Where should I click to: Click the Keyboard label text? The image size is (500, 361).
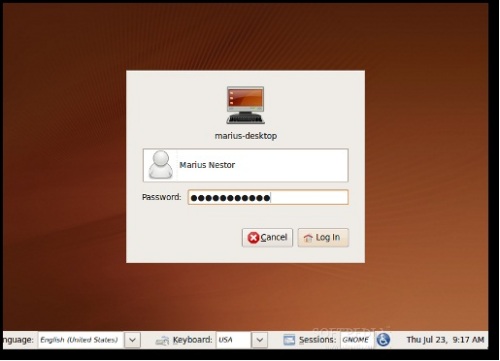pyautogui.click(x=192, y=340)
